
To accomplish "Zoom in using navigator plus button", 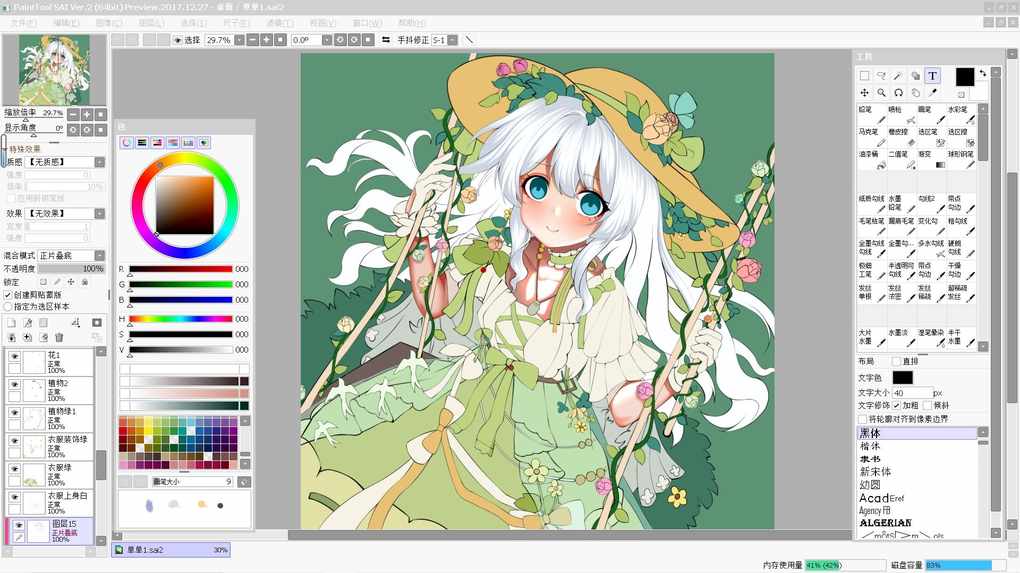I will (x=87, y=114).
